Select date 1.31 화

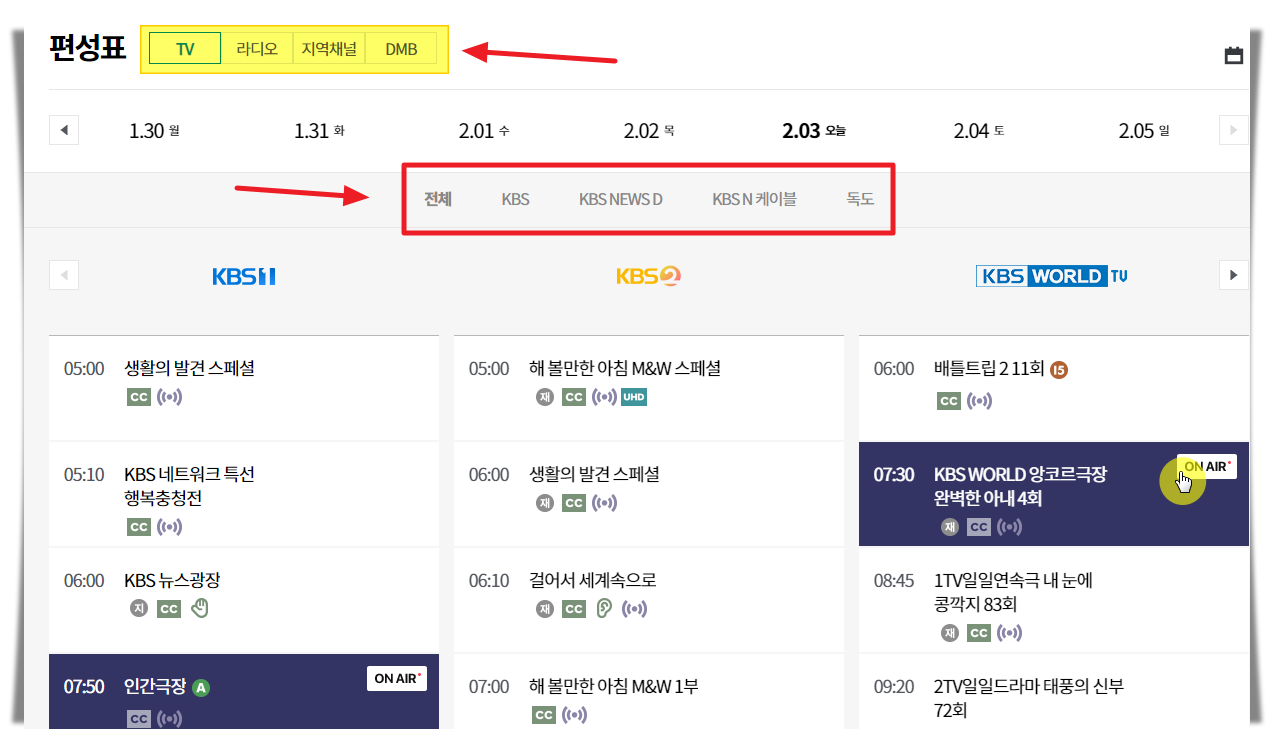pos(319,131)
